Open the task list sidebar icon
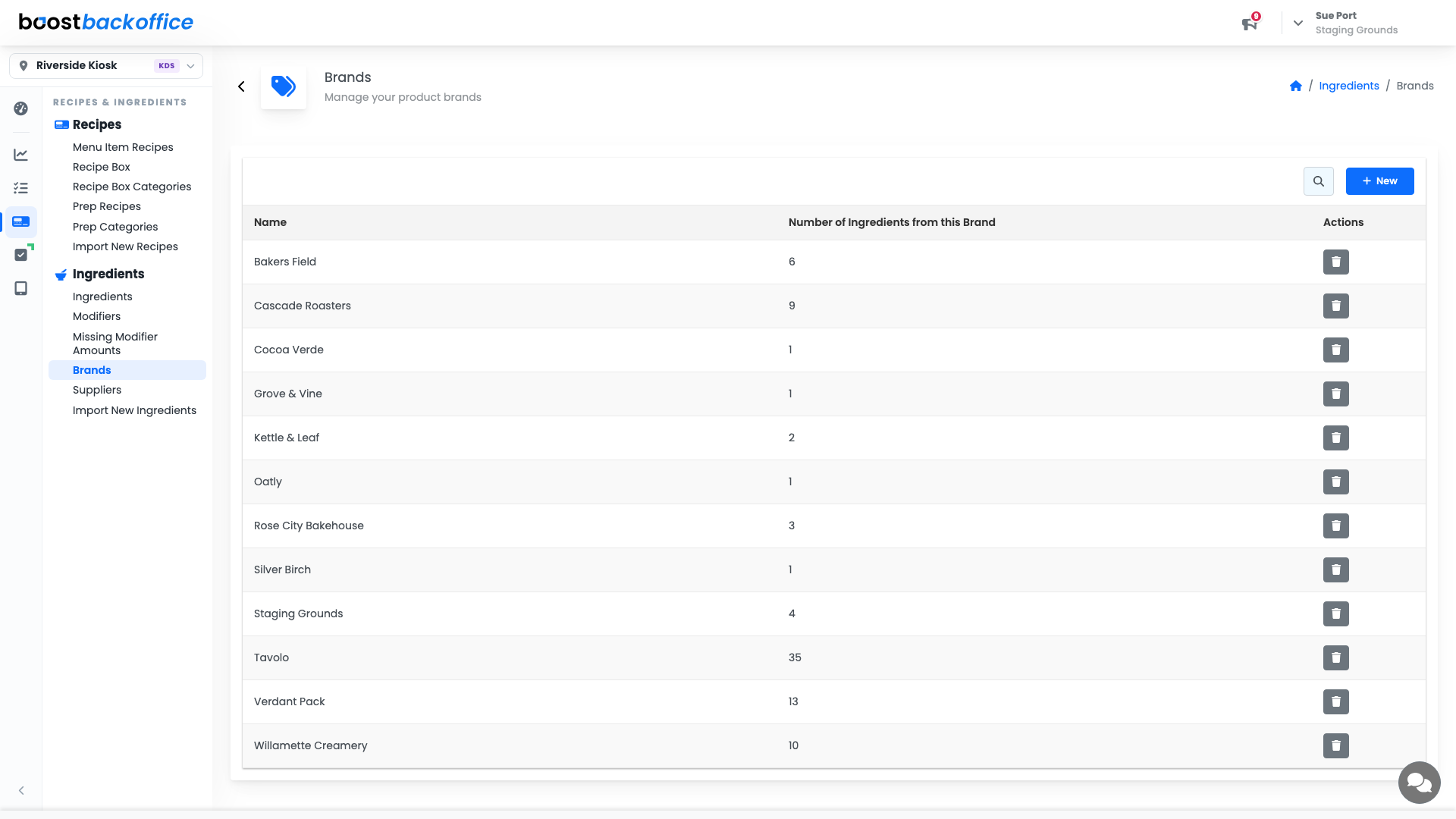Image resolution: width=1456 pixels, height=819 pixels. pos(21,188)
